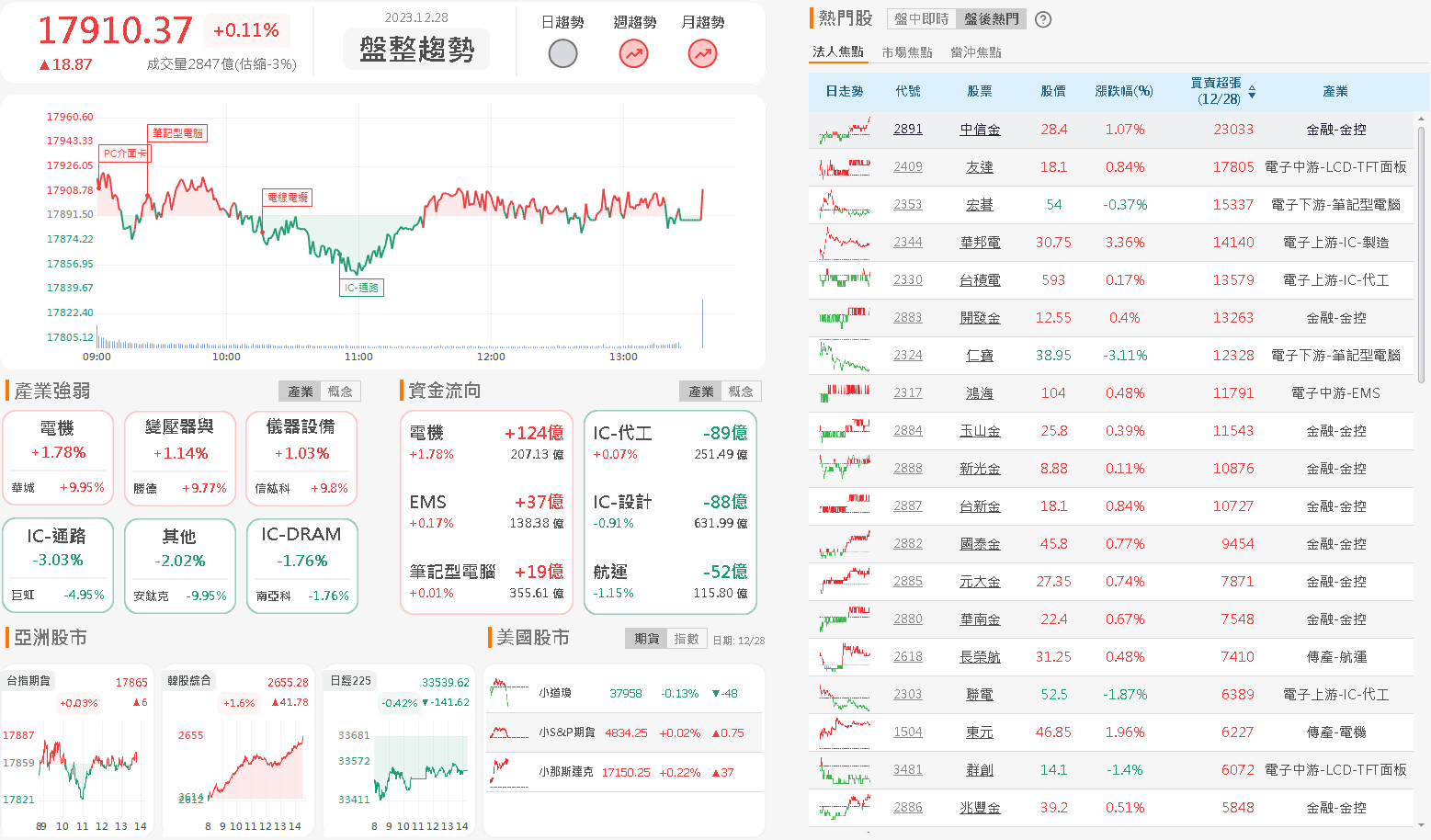Click the 小S&P期貨 row
This screenshot has width=1431, height=840.
point(624,733)
